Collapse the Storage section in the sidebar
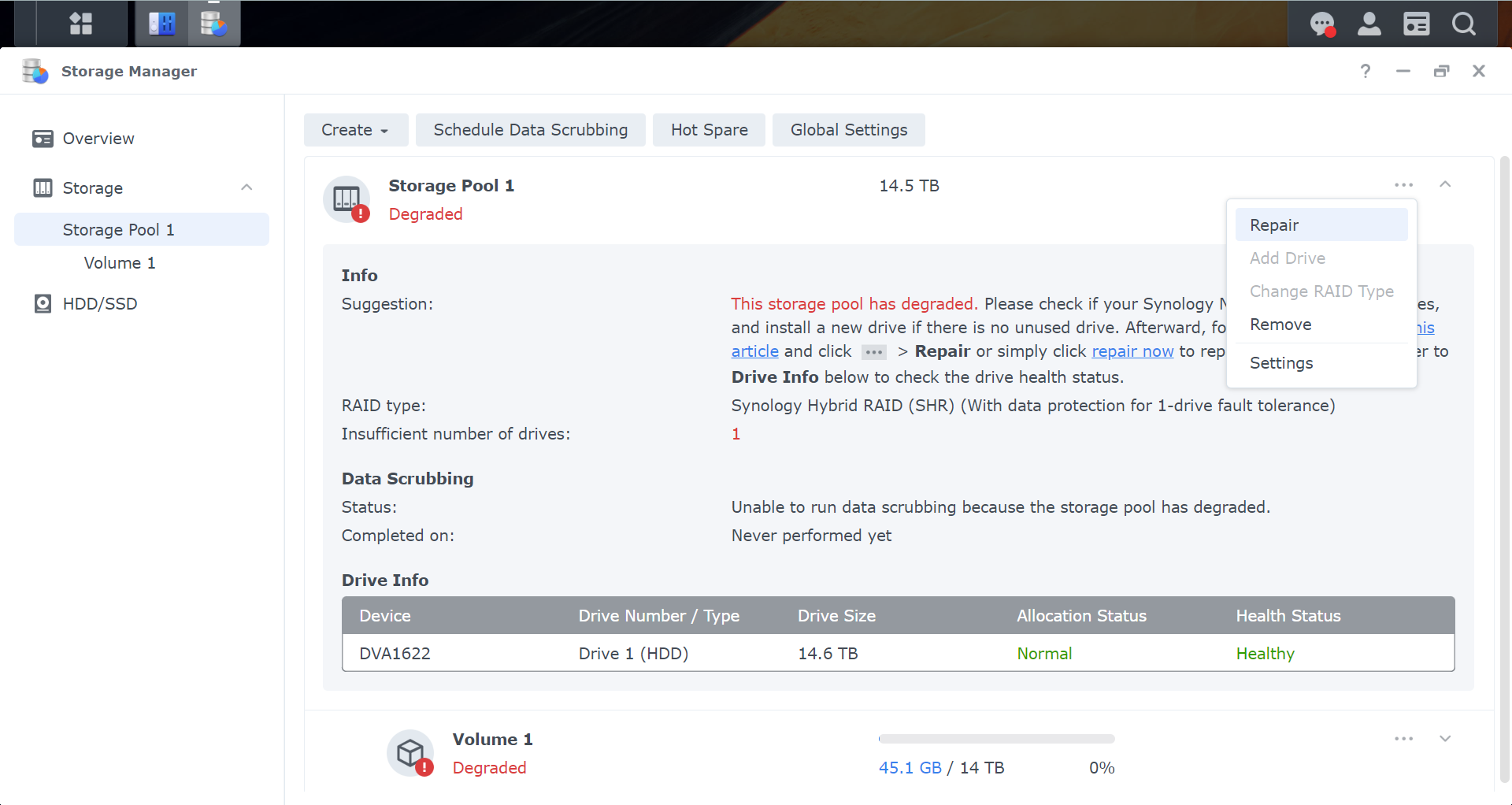1512x805 pixels. (x=246, y=187)
